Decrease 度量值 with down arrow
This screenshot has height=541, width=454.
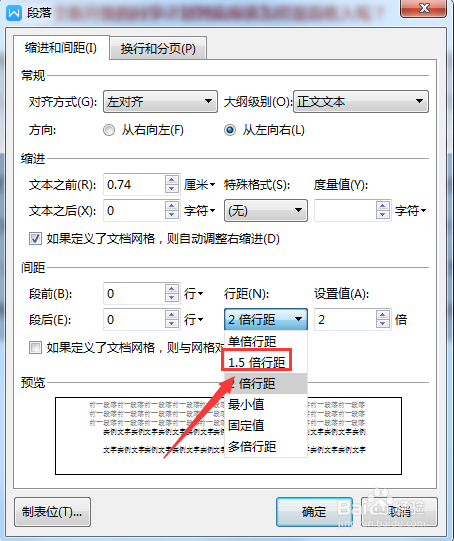[x=382, y=215]
